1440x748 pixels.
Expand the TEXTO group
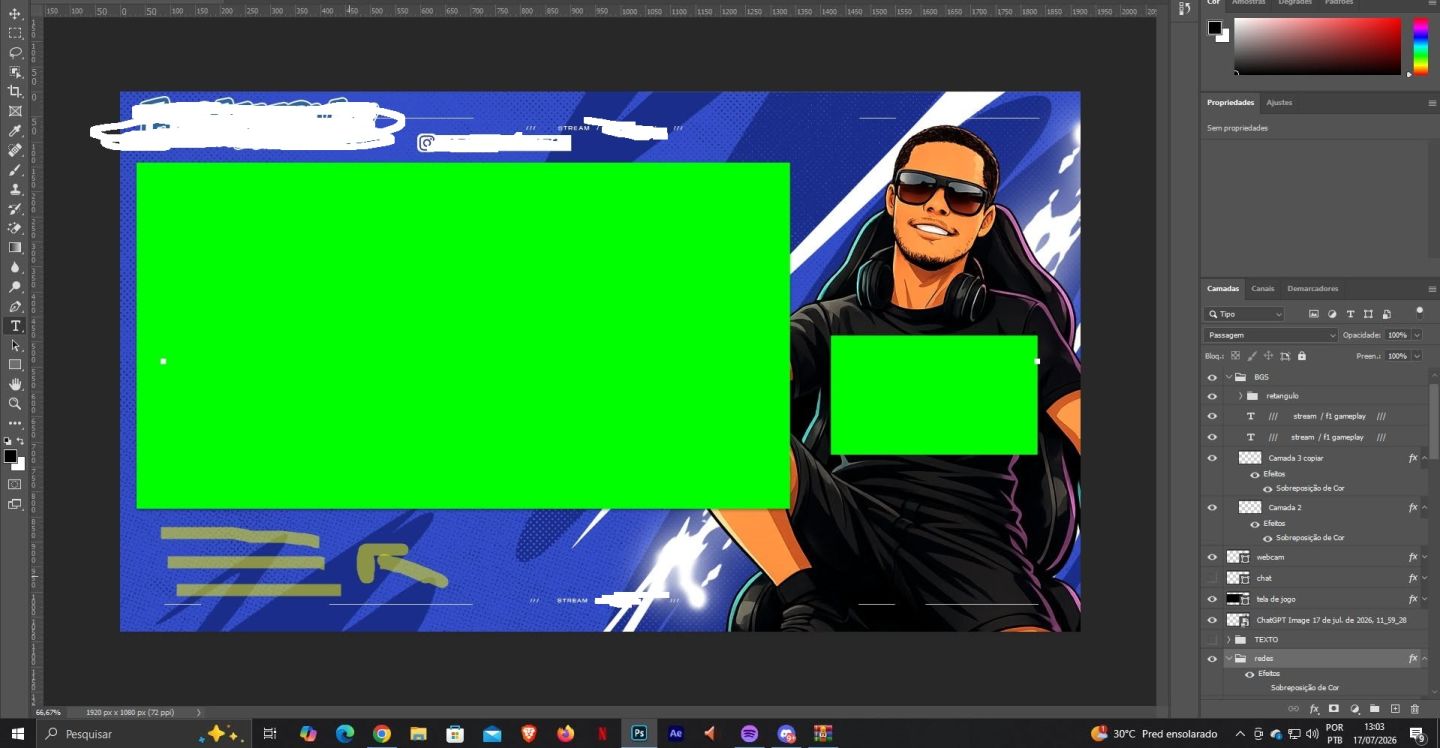(1228, 639)
